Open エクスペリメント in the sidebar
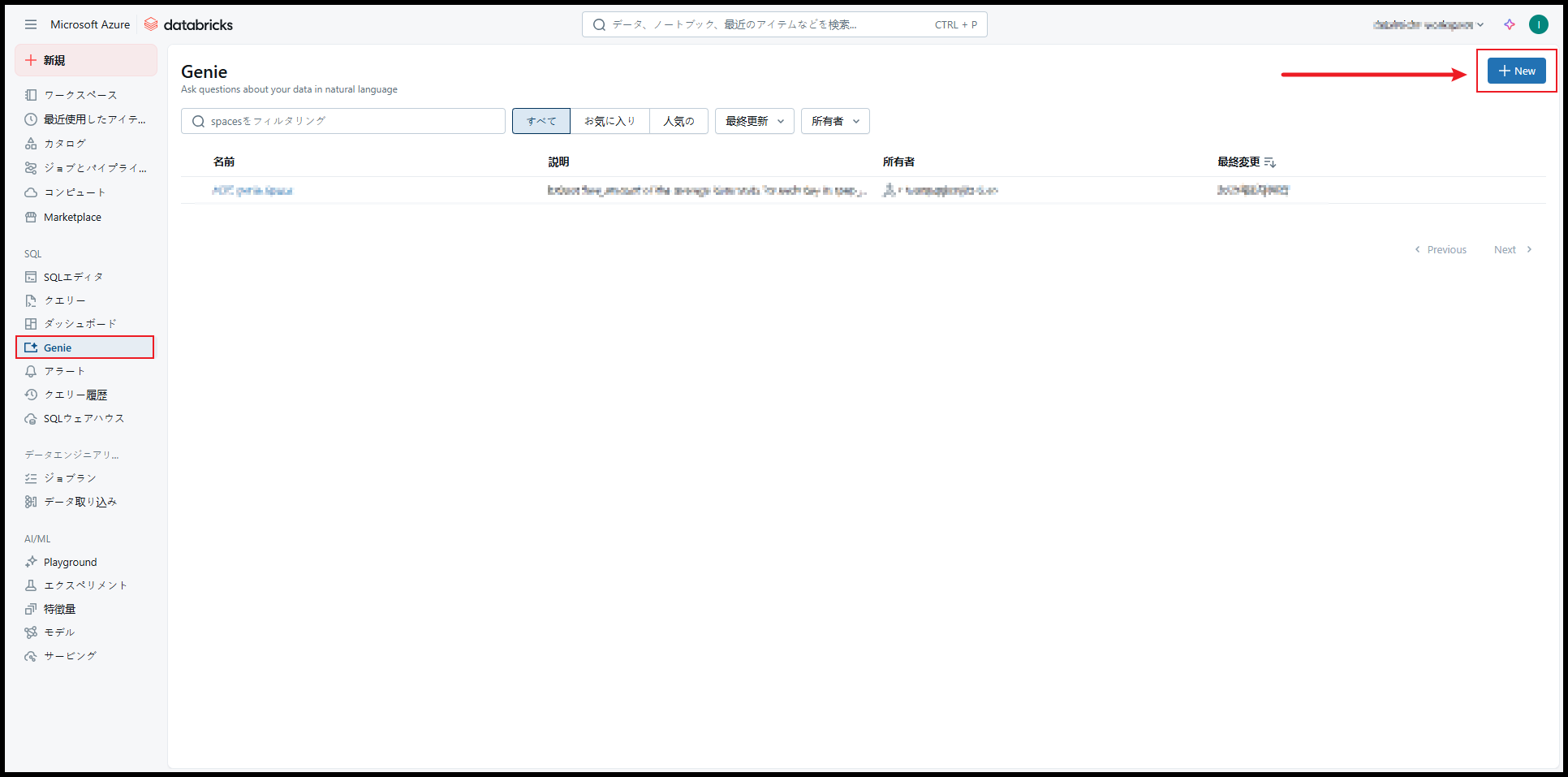This screenshot has width=1568, height=777. [86, 585]
